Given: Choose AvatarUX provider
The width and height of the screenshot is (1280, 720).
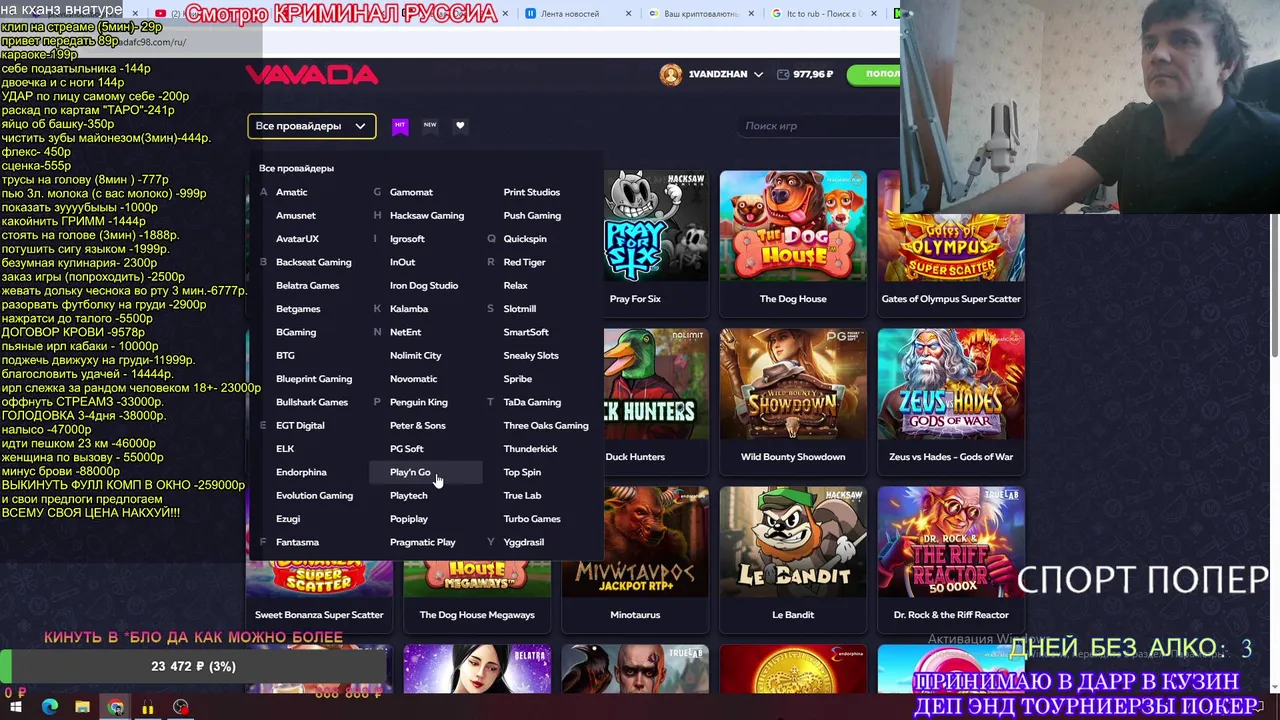Looking at the screenshot, I should (297, 239).
